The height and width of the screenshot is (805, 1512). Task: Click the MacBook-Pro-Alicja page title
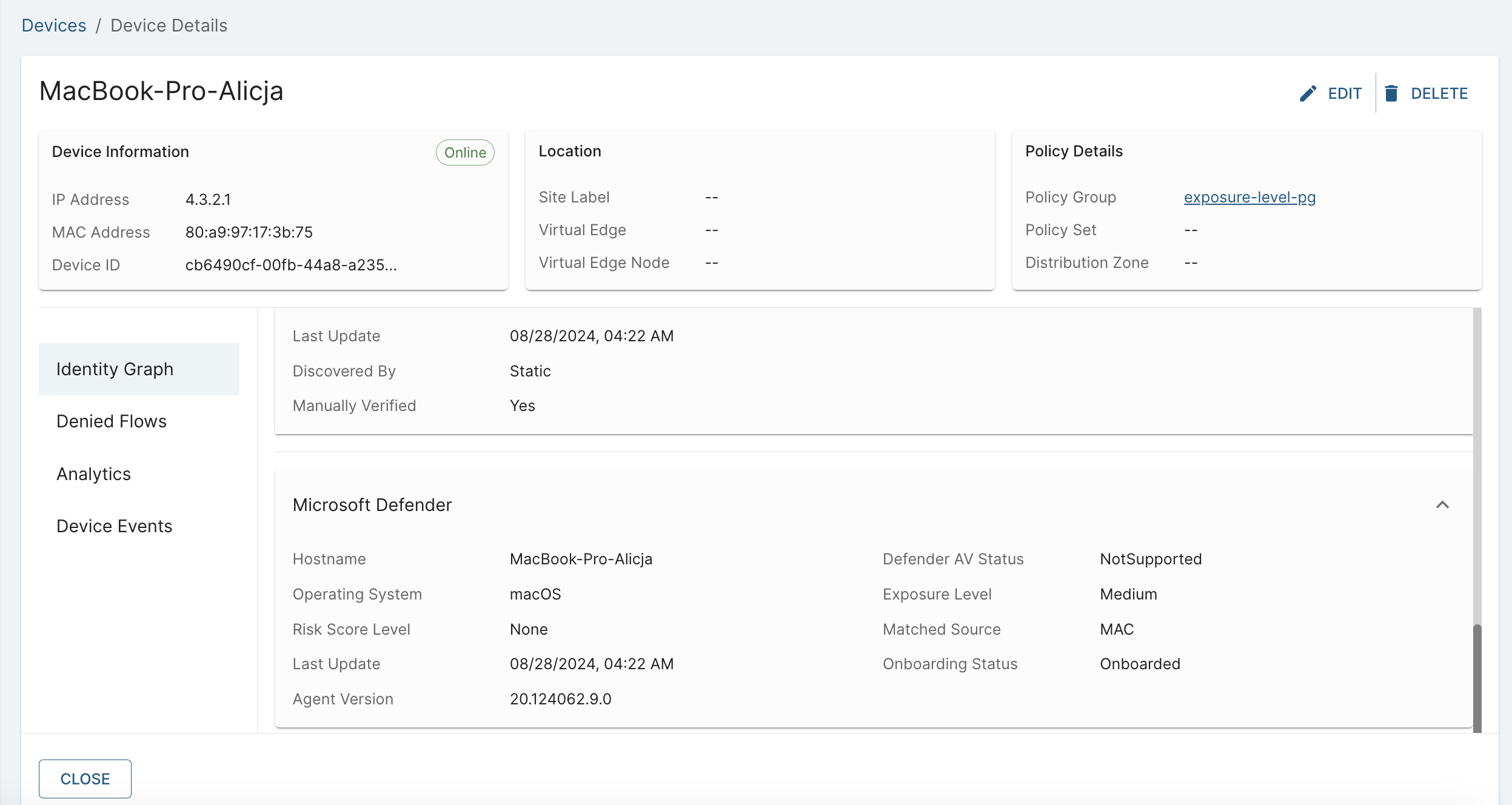pos(161,91)
